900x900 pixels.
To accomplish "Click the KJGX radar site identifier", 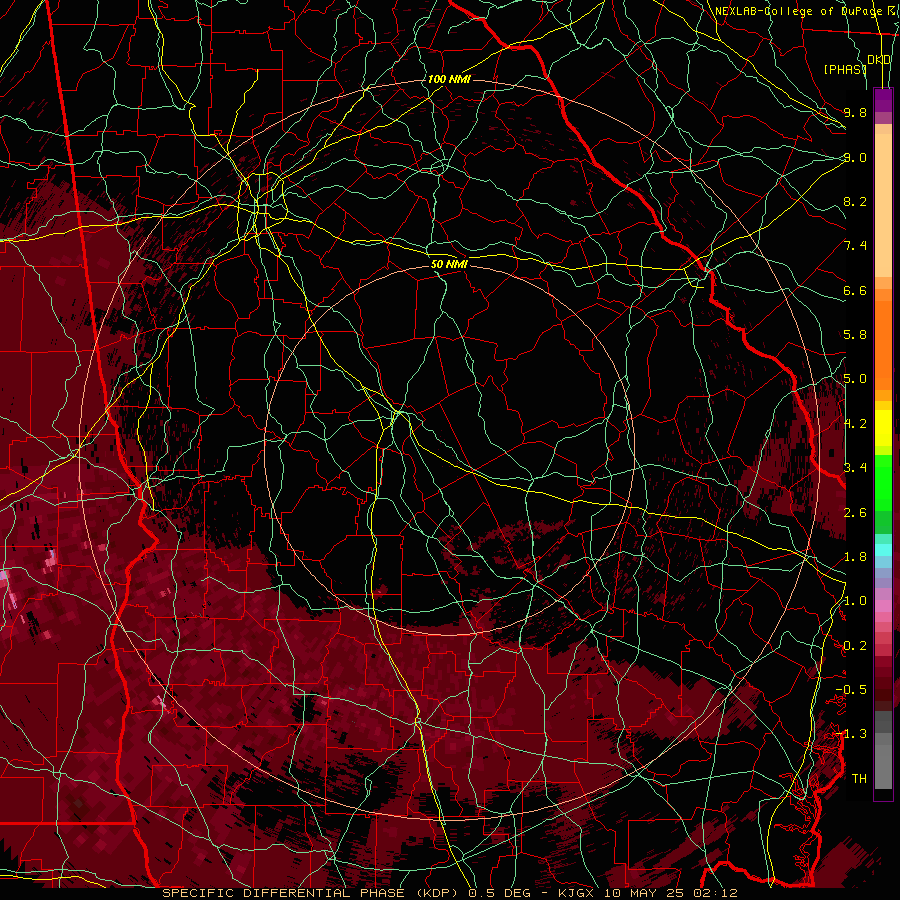I will (577, 893).
